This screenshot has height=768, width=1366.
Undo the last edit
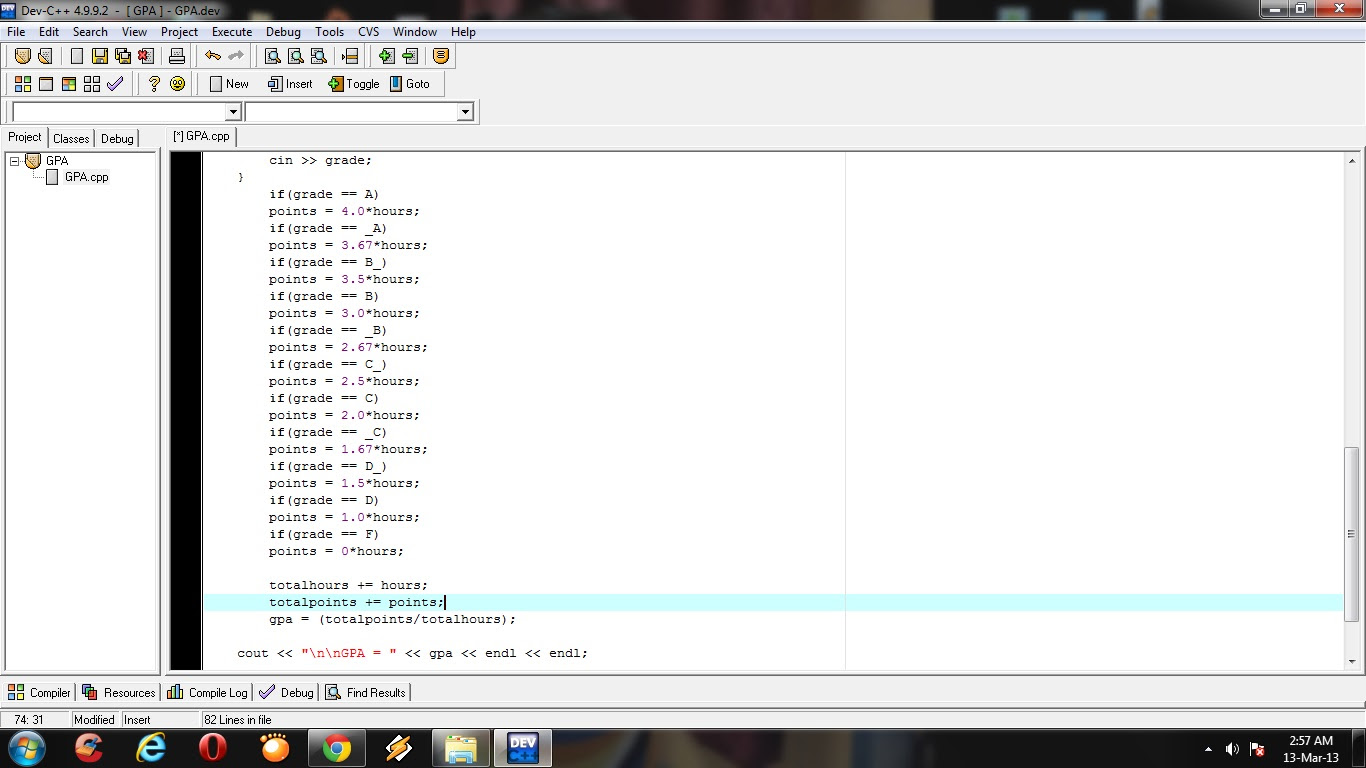[x=210, y=56]
